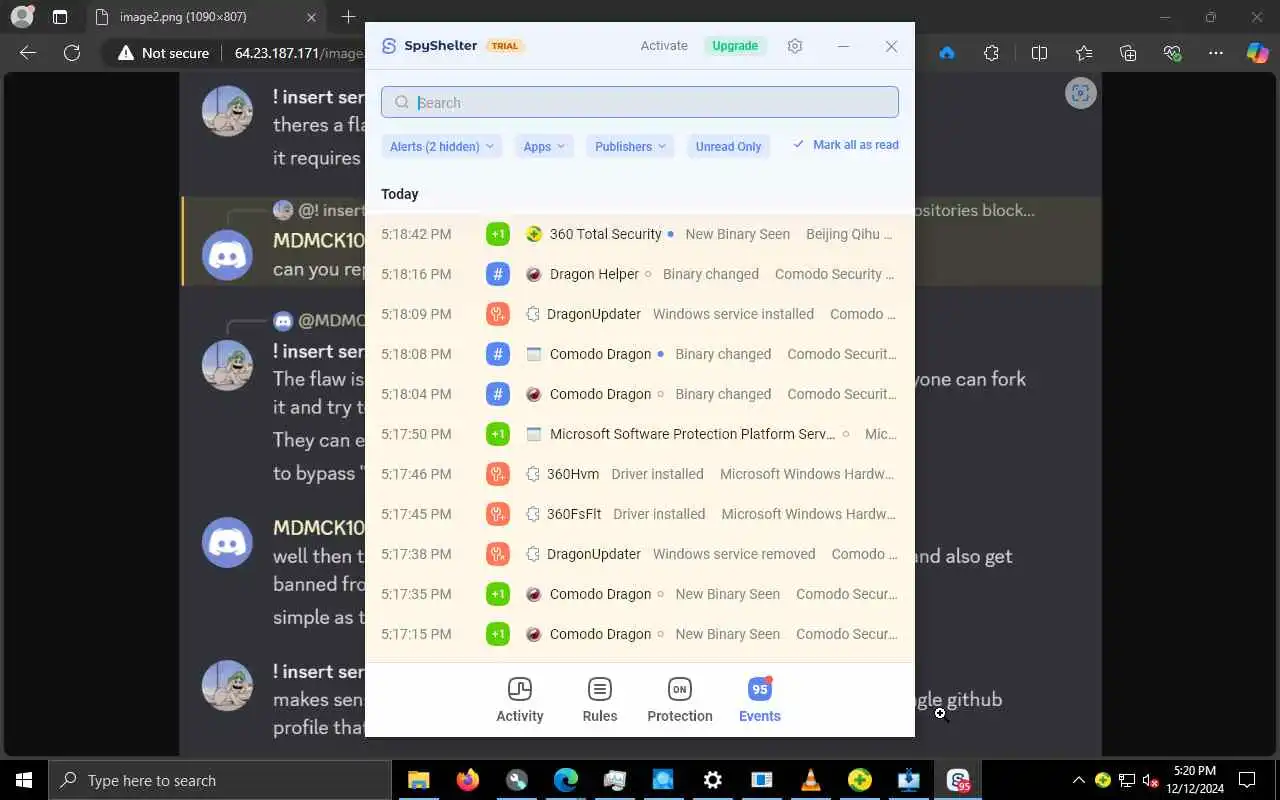Focus the SpyShelter events search field

click(640, 102)
